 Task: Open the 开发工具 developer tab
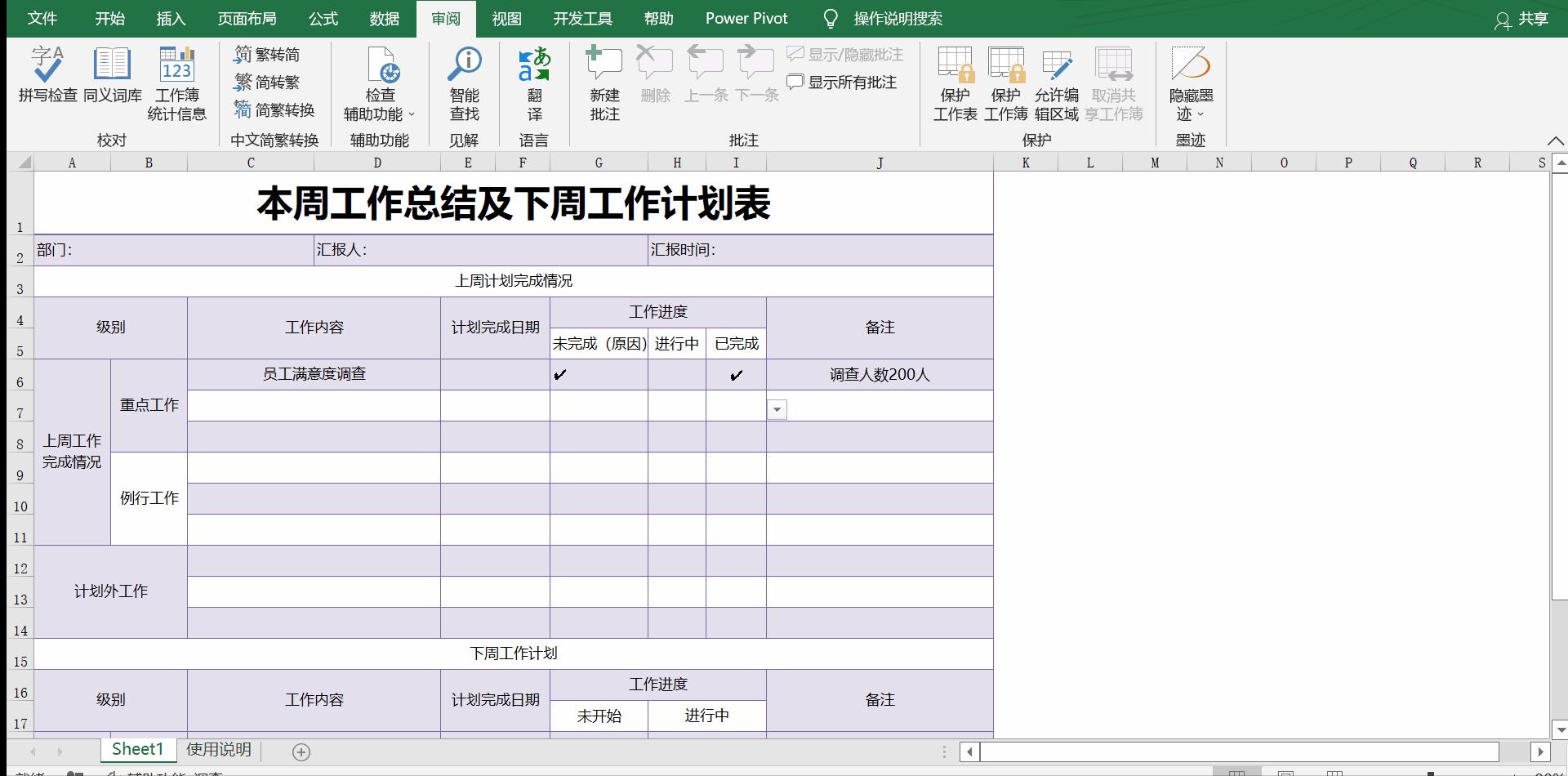click(582, 18)
